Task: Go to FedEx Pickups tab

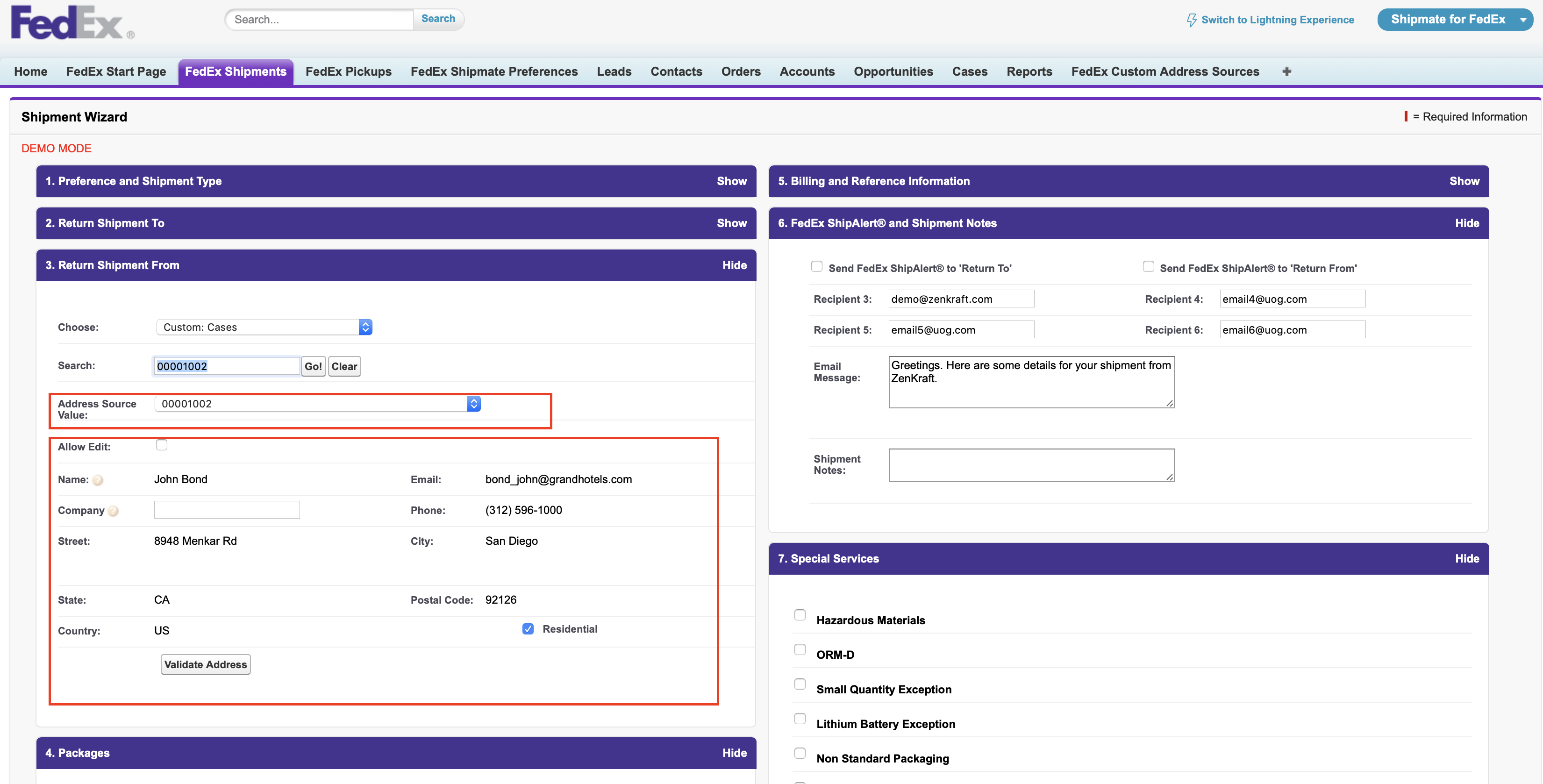Action: [x=349, y=71]
